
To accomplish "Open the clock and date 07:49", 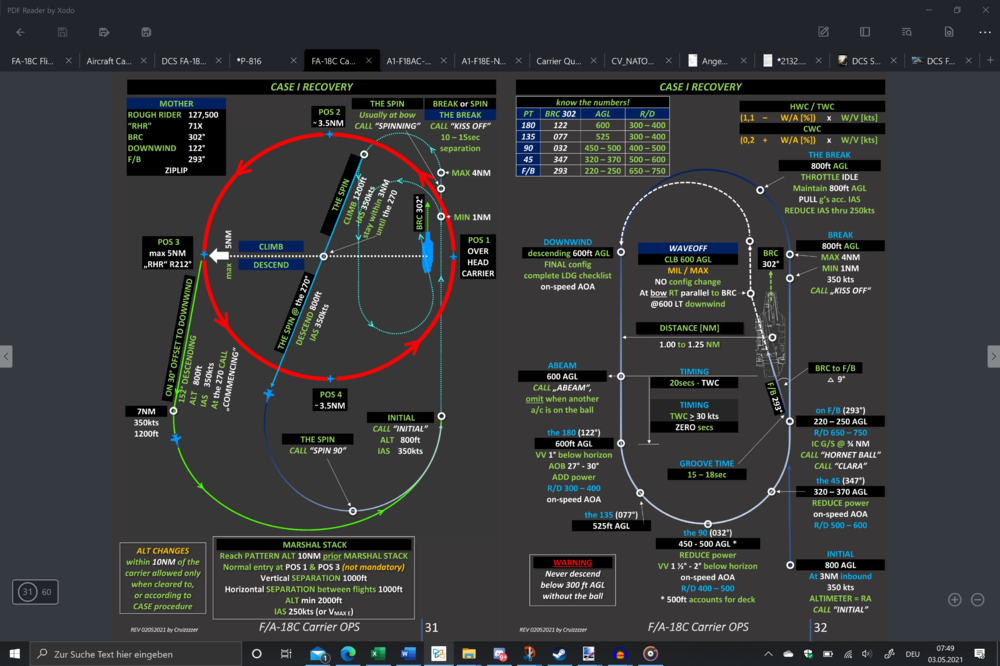I will [x=945, y=654].
